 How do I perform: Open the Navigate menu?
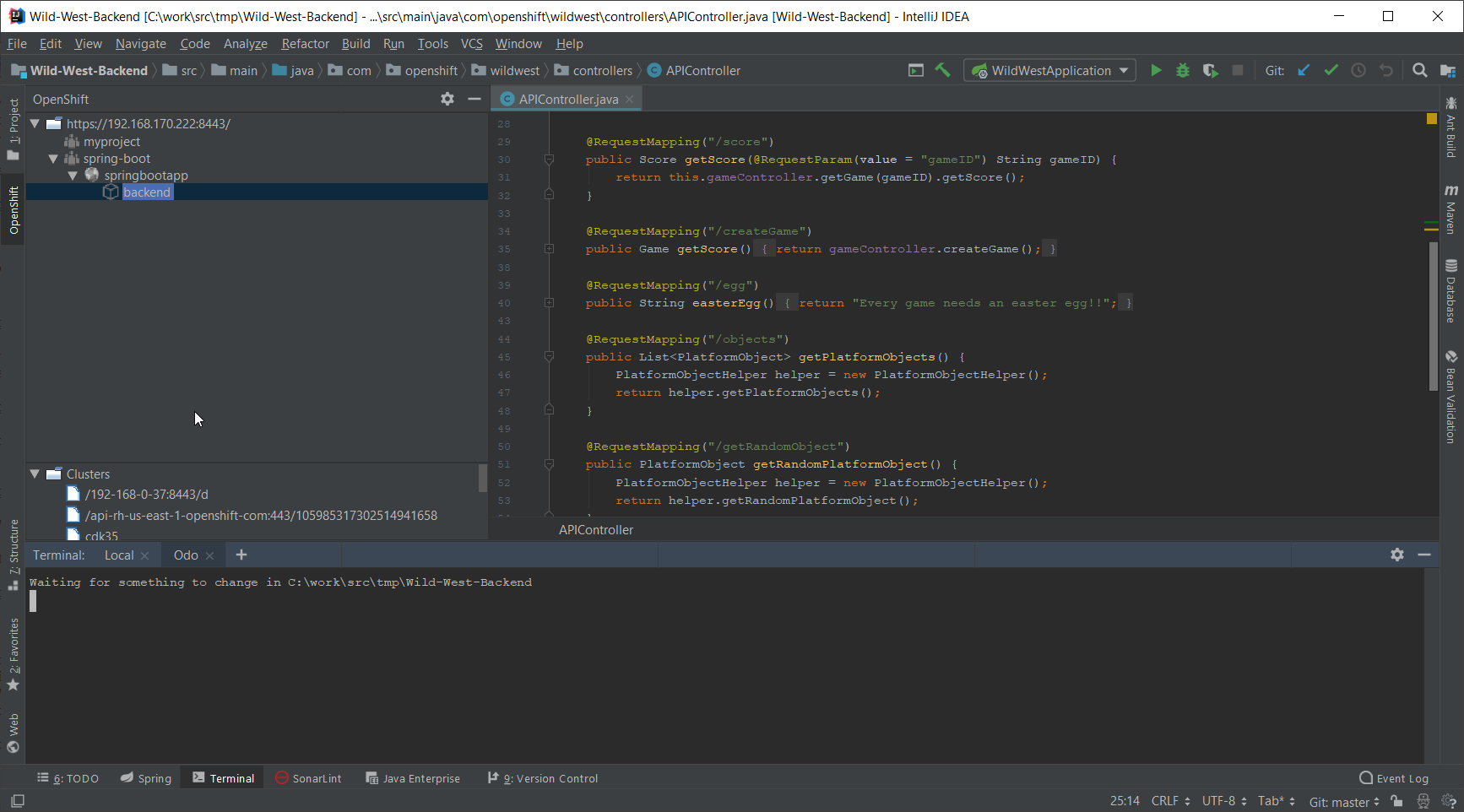[x=141, y=44]
